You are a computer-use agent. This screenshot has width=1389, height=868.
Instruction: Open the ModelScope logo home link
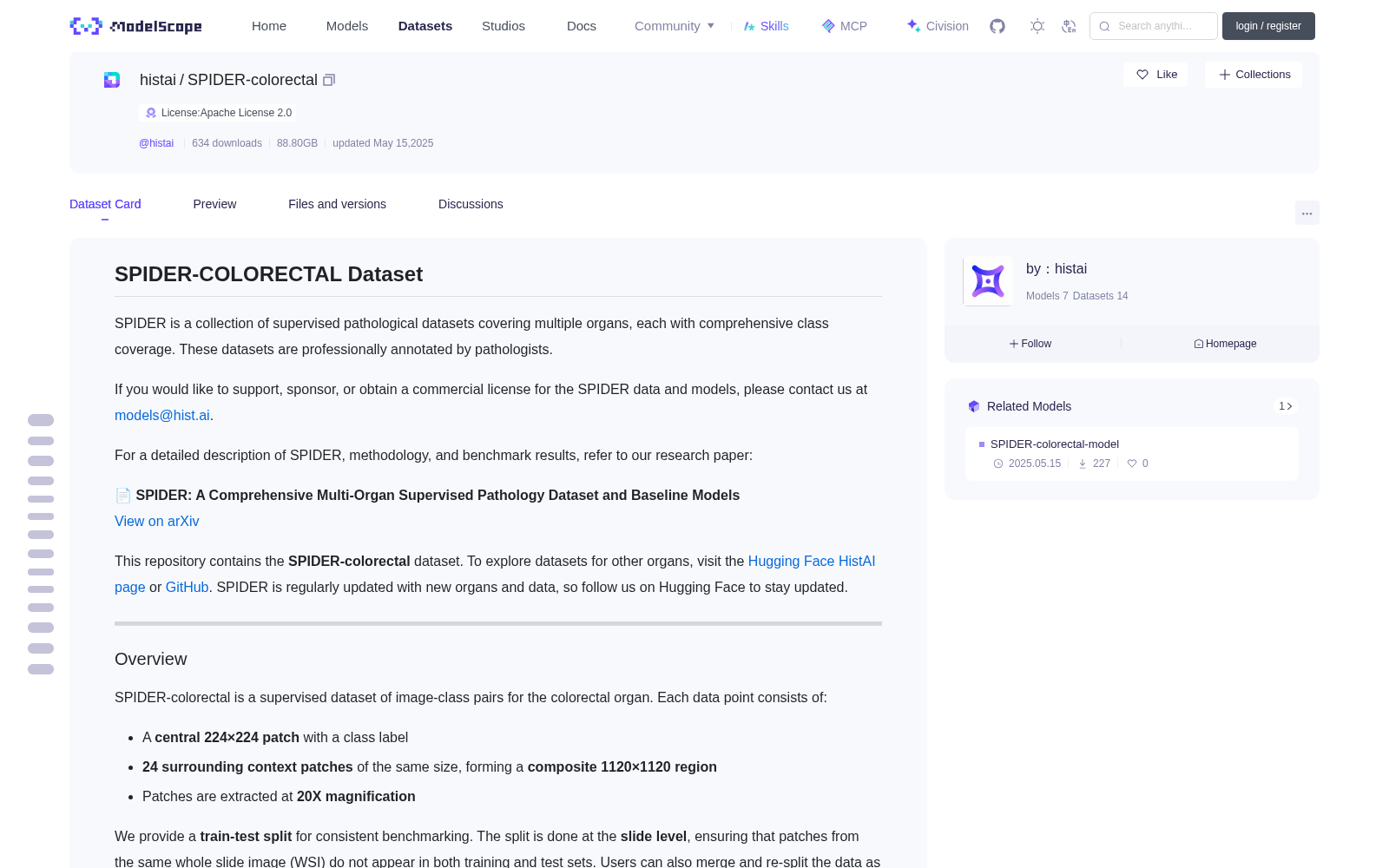[x=135, y=26]
